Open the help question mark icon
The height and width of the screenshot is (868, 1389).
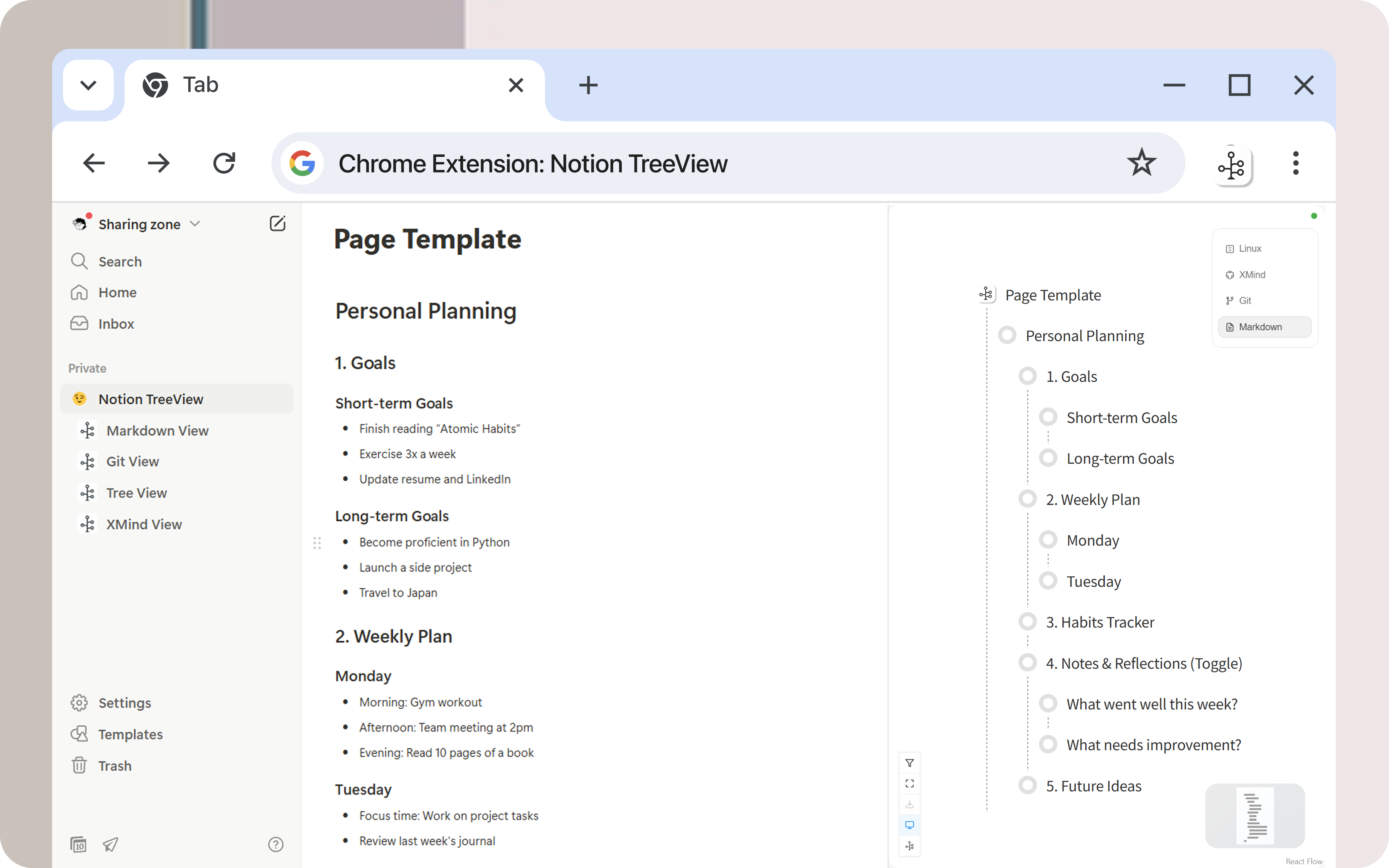pos(276,844)
